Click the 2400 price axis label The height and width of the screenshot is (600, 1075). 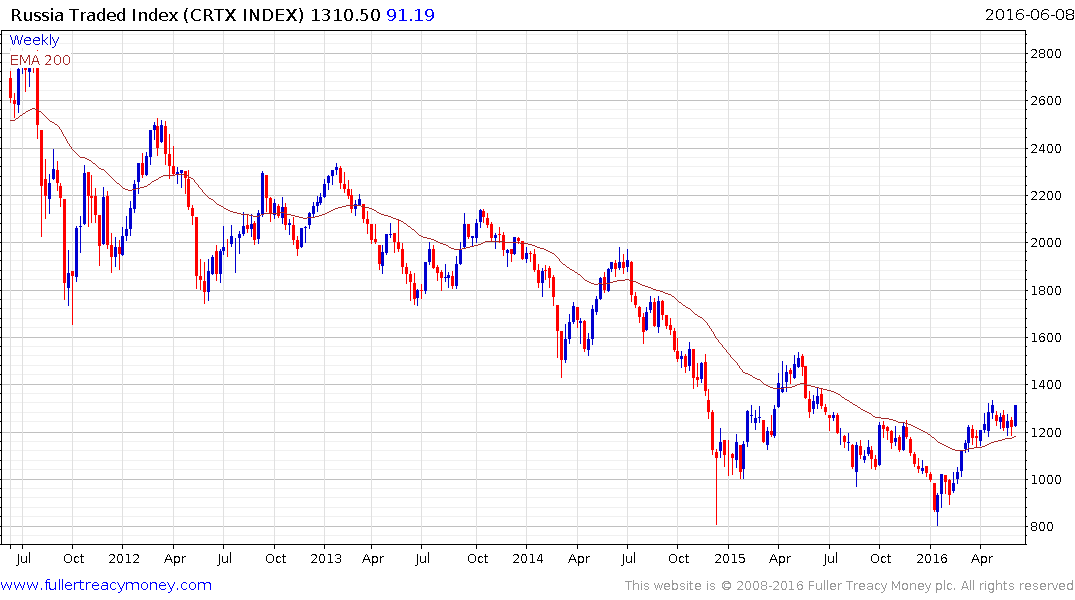click(1046, 148)
